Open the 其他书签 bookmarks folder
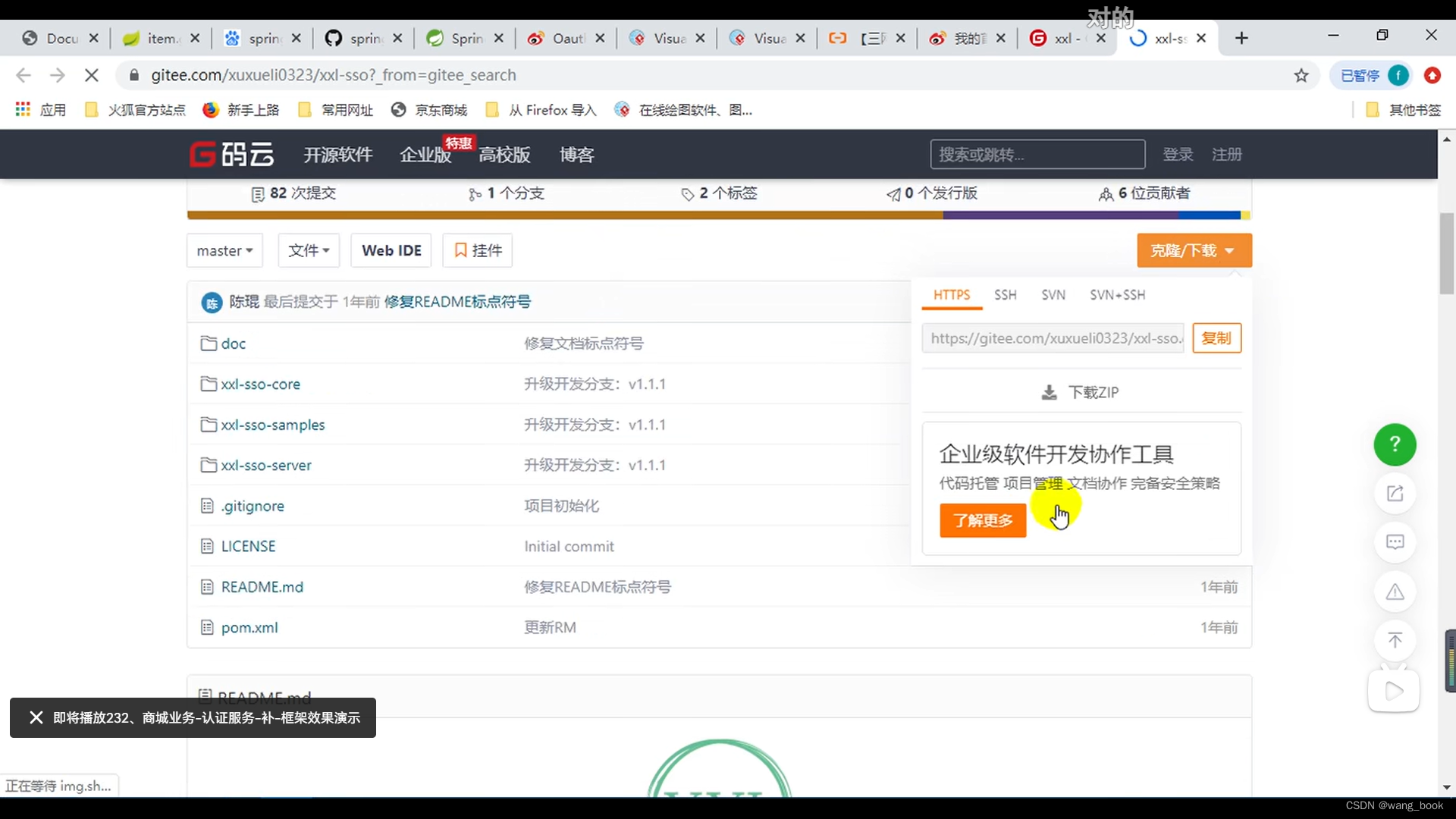Screen dimensions: 1456x819 coord(1403,110)
